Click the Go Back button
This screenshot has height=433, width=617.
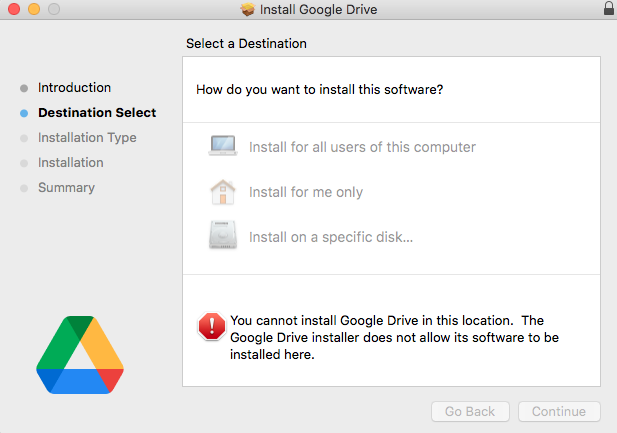[470, 411]
